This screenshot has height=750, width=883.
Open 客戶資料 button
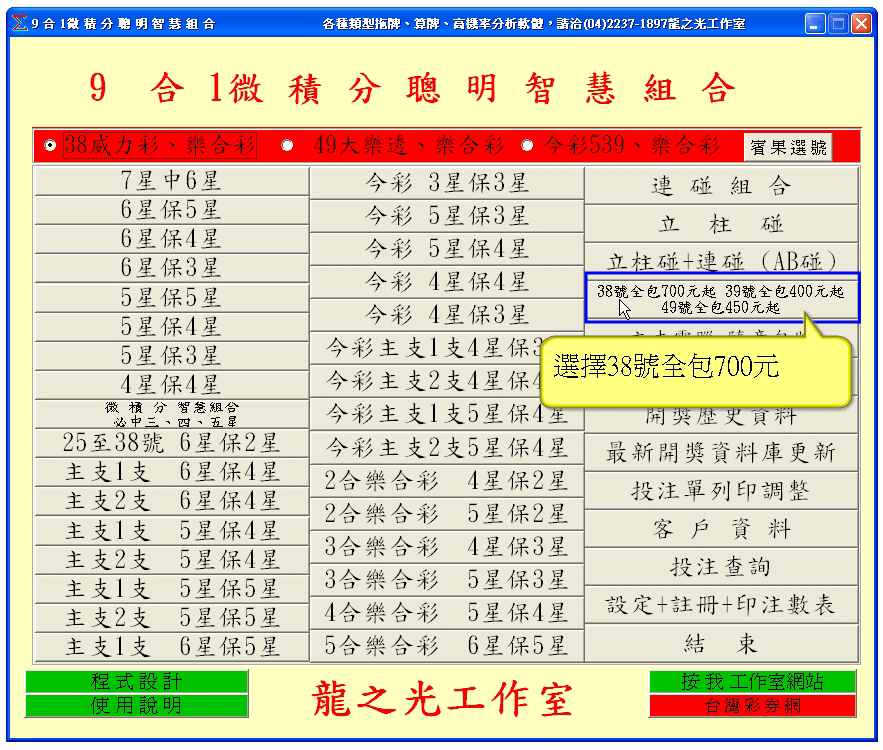(x=721, y=529)
